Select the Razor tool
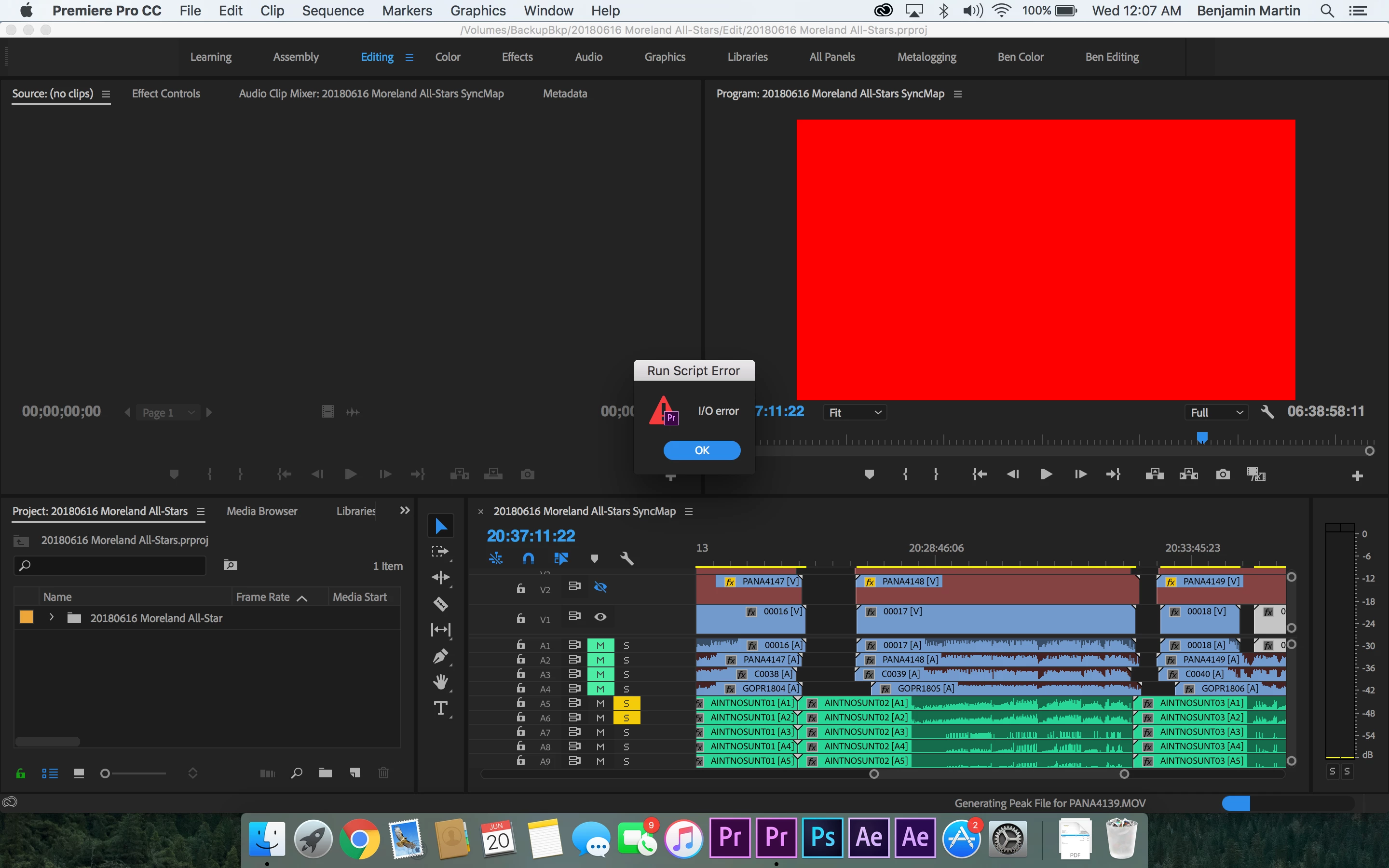This screenshot has height=868, width=1389. tap(440, 603)
